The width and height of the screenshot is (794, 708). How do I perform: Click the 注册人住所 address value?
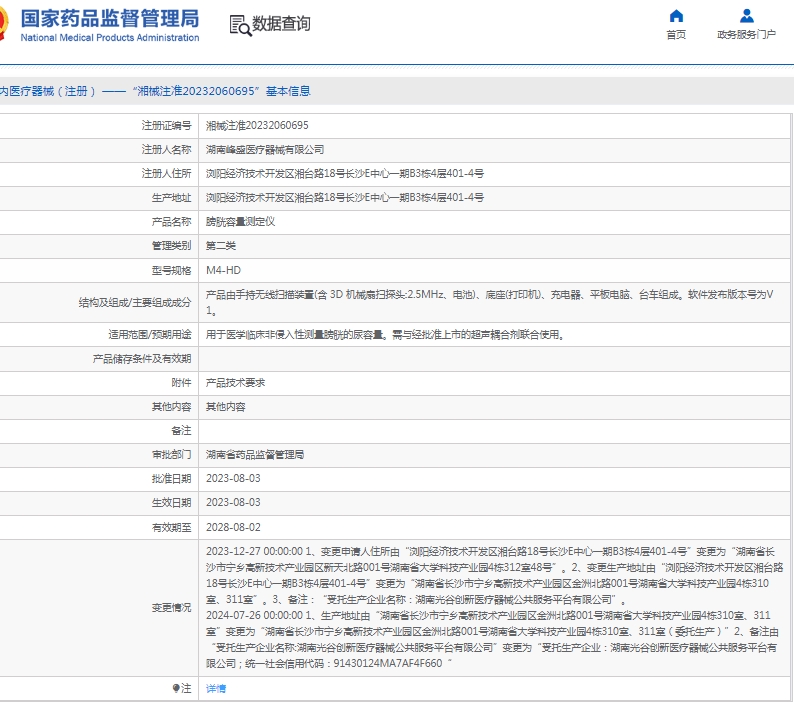(x=345, y=174)
